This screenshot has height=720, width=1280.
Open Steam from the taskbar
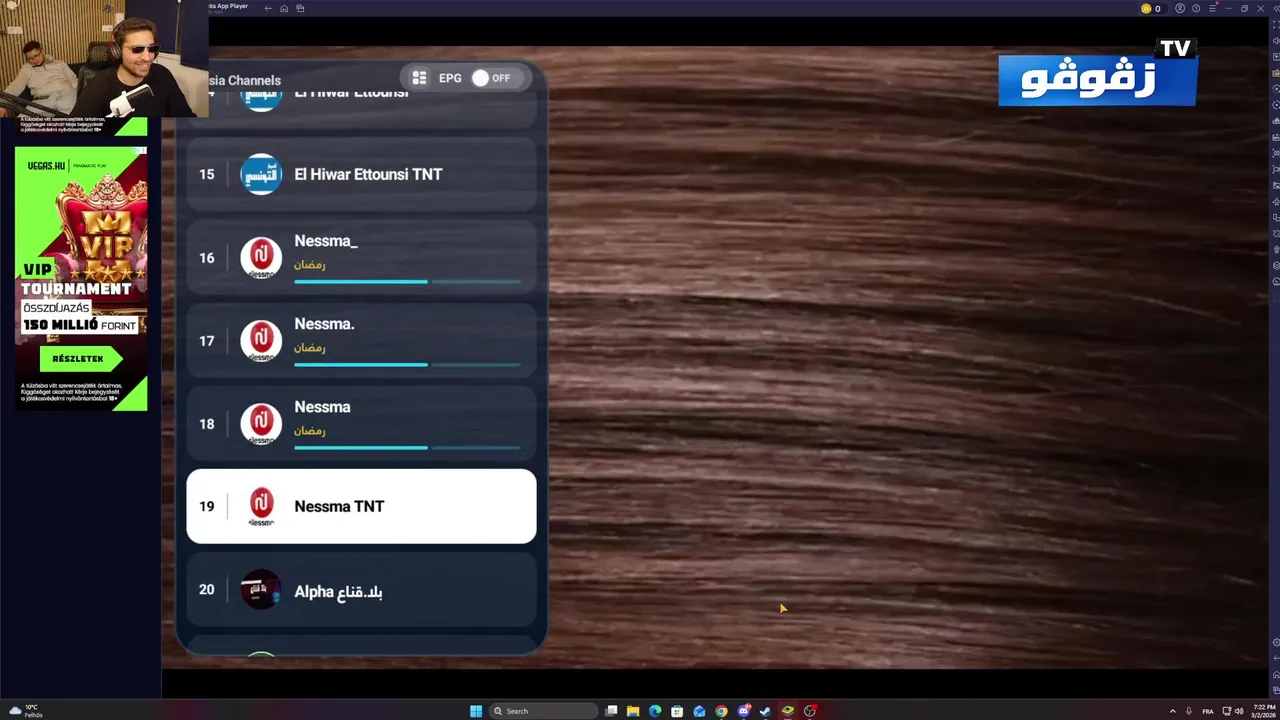coord(765,711)
